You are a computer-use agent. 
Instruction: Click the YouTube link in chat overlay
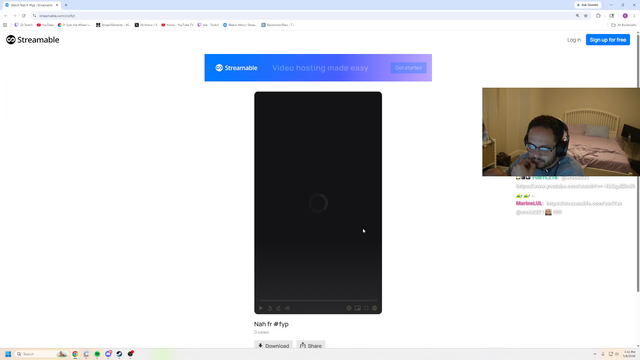575,186
